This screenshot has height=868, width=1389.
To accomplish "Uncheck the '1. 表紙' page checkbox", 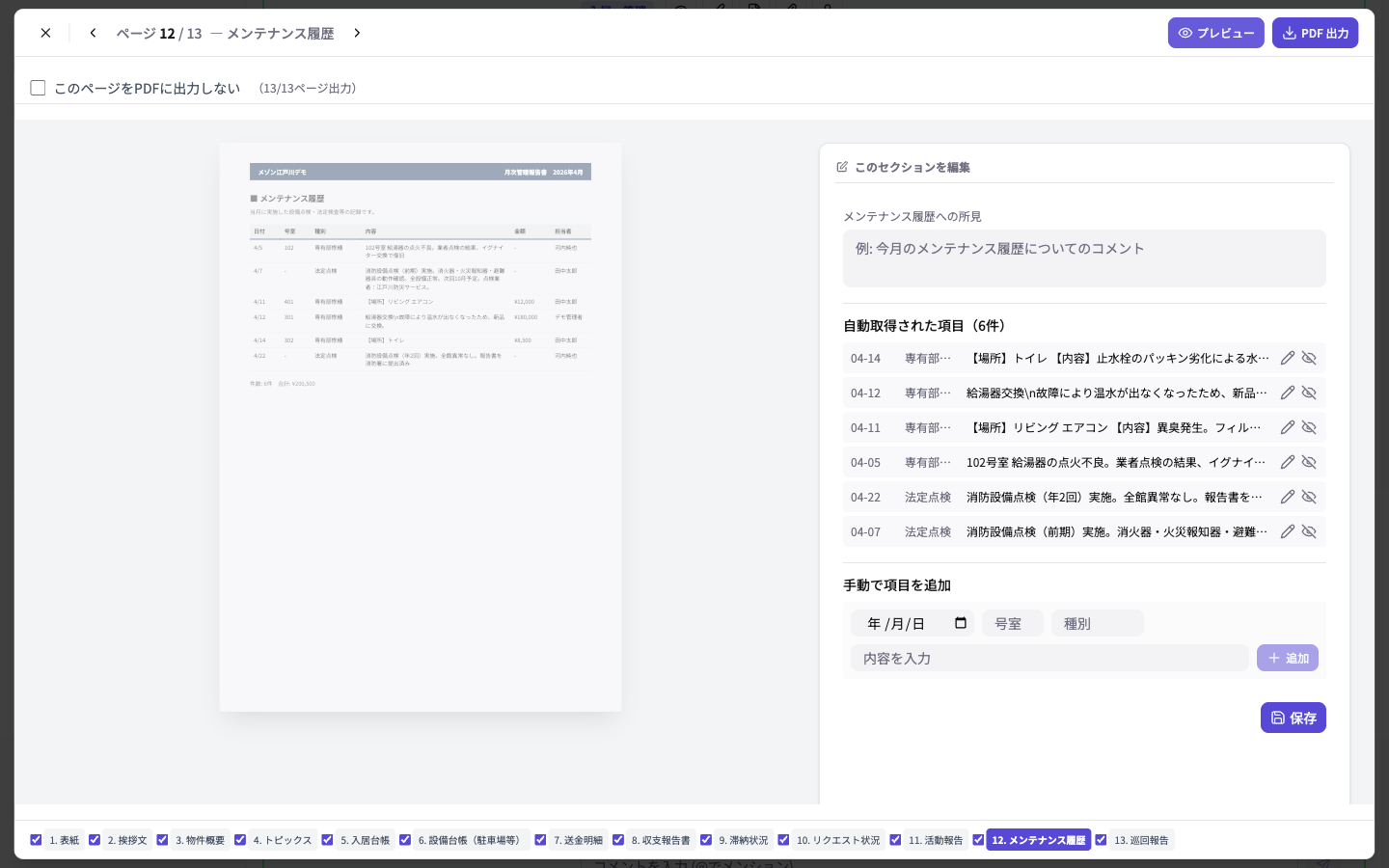I will [36, 840].
